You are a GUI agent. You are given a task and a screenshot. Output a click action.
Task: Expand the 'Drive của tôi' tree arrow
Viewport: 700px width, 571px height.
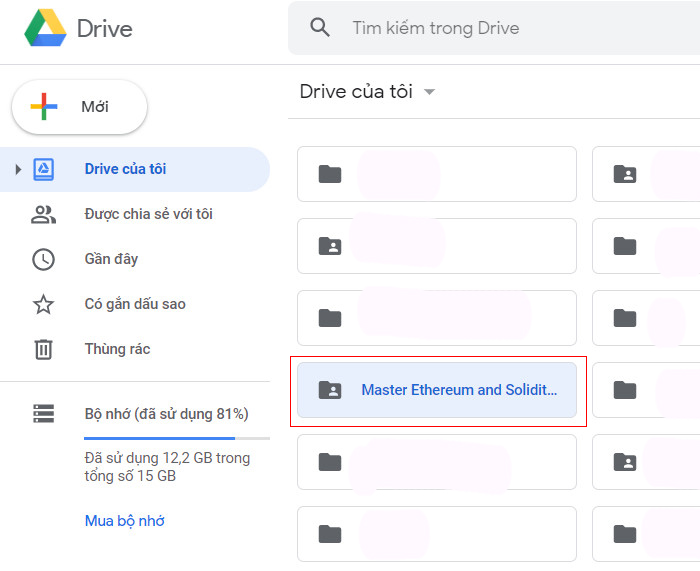[x=18, y=169]
